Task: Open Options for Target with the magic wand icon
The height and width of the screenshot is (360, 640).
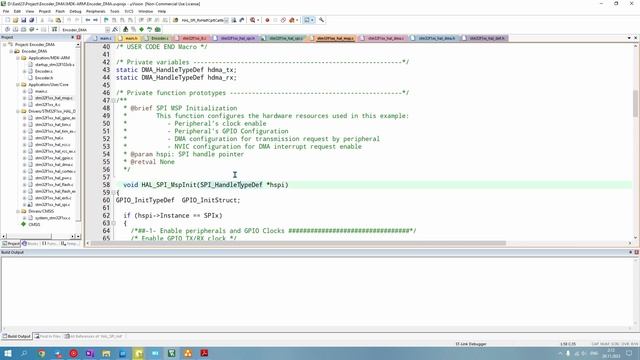Action: pyautogui.click(x=115, y=29)
